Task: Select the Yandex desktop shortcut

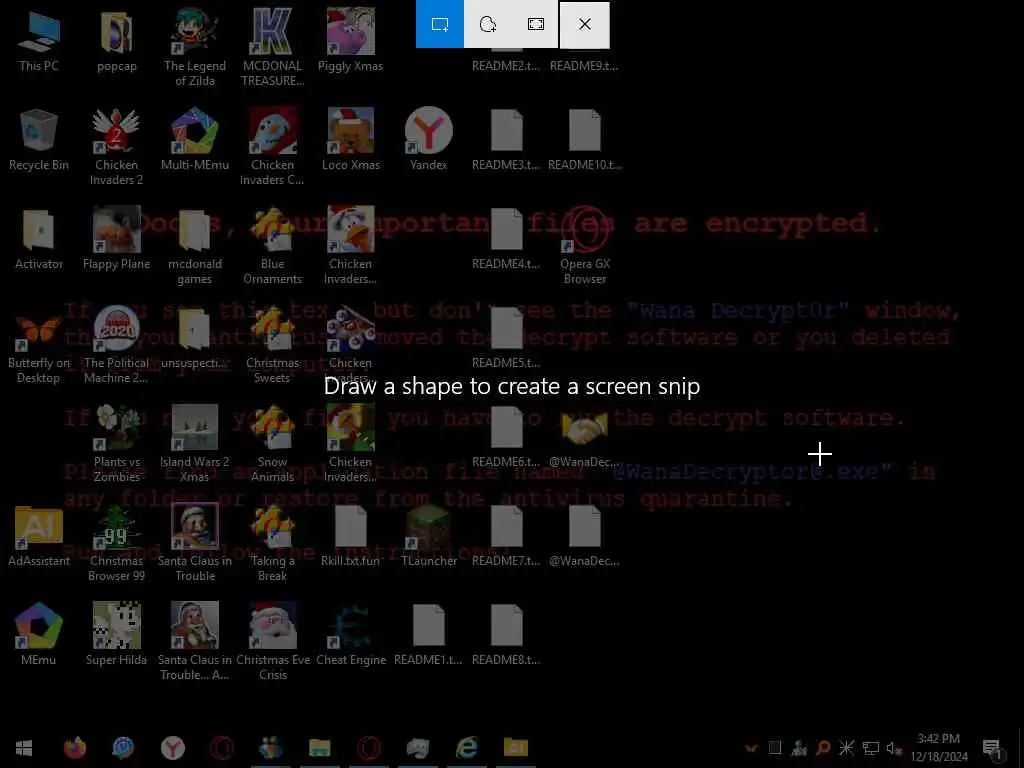Action: point(428,140)
